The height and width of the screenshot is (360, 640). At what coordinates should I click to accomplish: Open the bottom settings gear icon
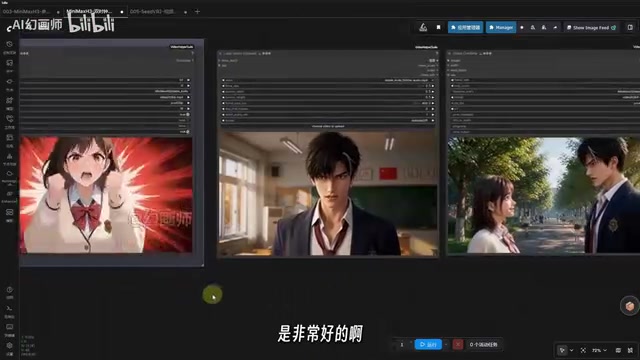pos(9,345)
